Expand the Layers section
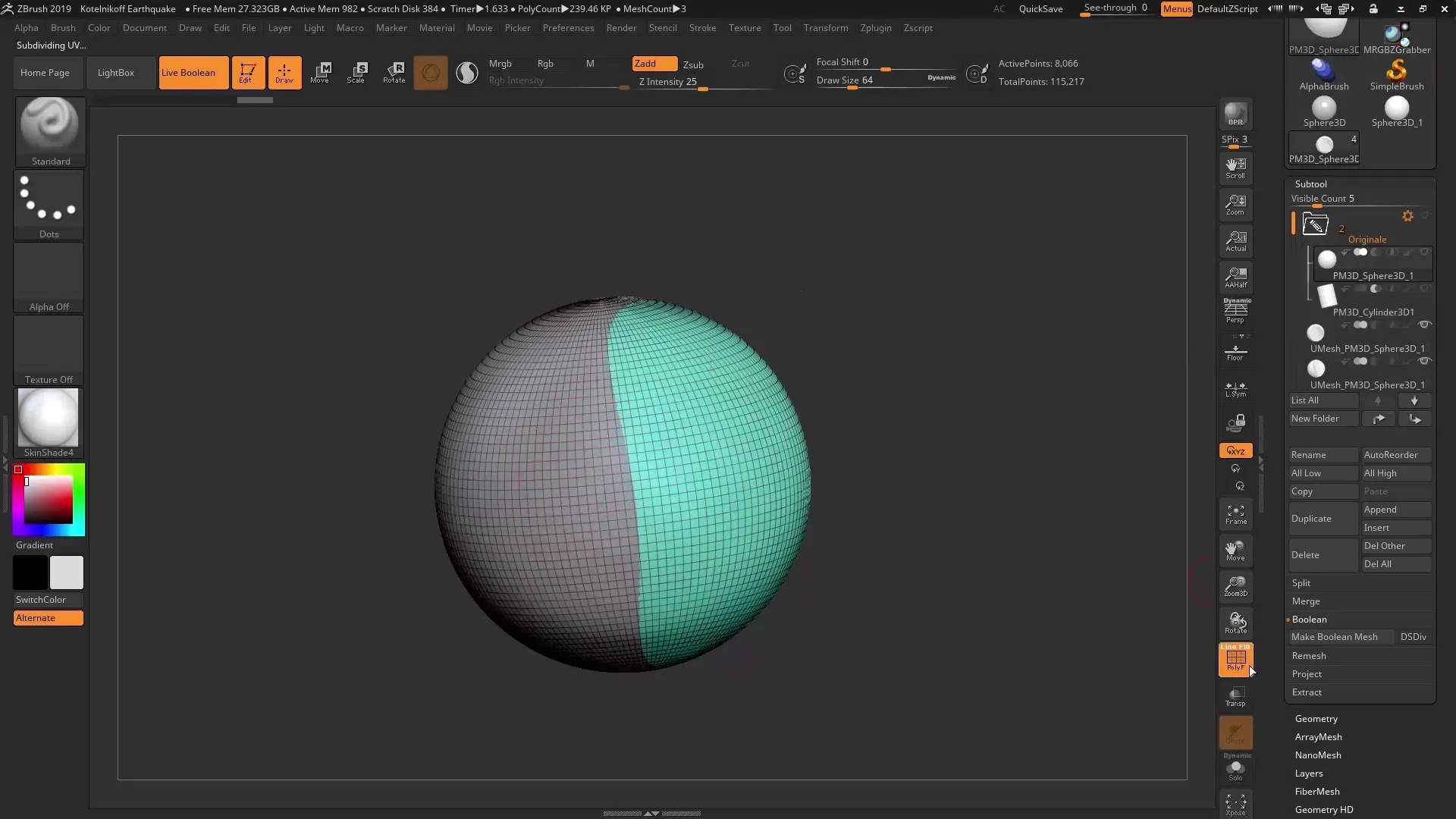This screenshot has height=819, width=1456. click(1309, 773)
